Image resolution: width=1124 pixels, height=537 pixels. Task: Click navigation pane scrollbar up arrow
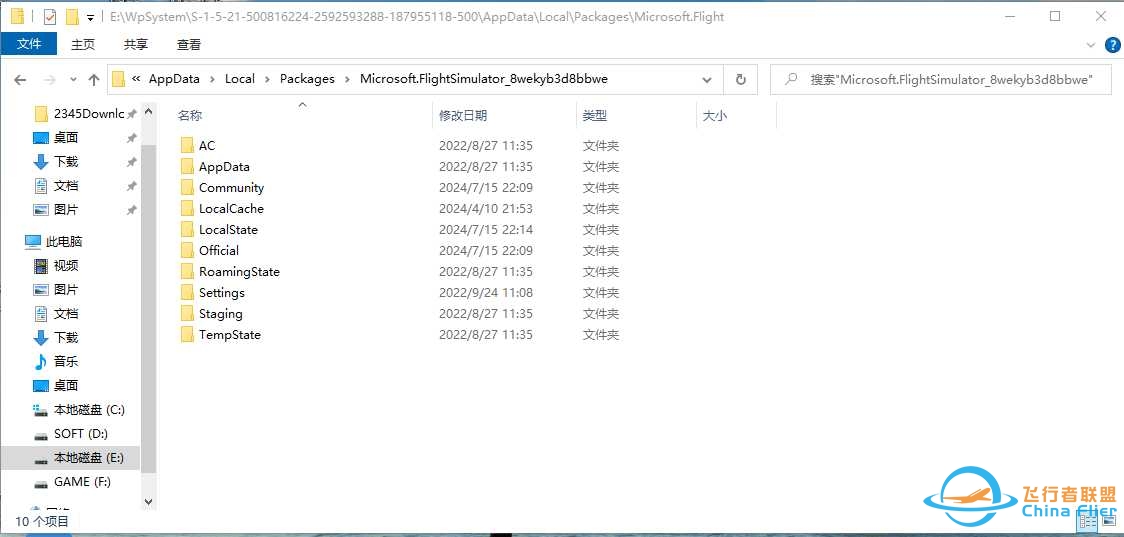[148, 111]
